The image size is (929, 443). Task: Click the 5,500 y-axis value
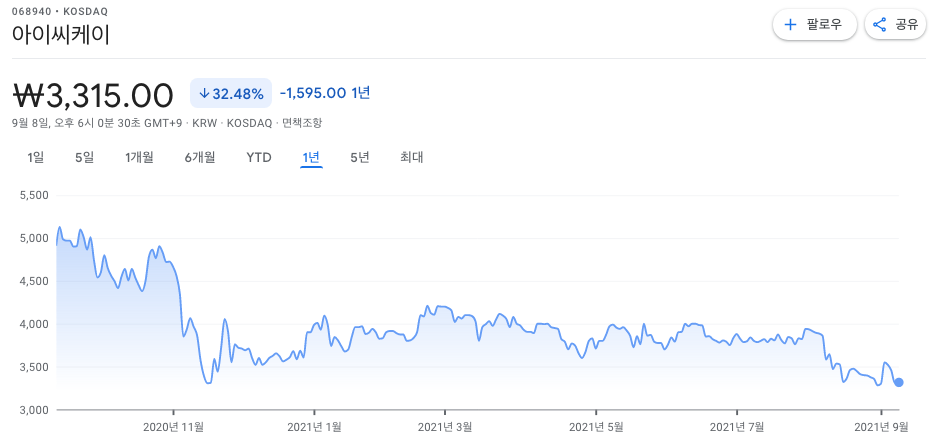(36, 195)
